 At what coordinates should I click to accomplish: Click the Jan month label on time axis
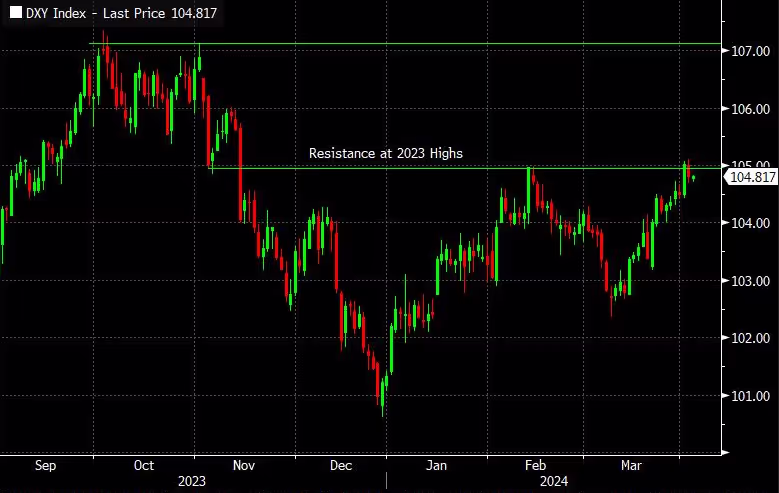click(x=437, y=466)
